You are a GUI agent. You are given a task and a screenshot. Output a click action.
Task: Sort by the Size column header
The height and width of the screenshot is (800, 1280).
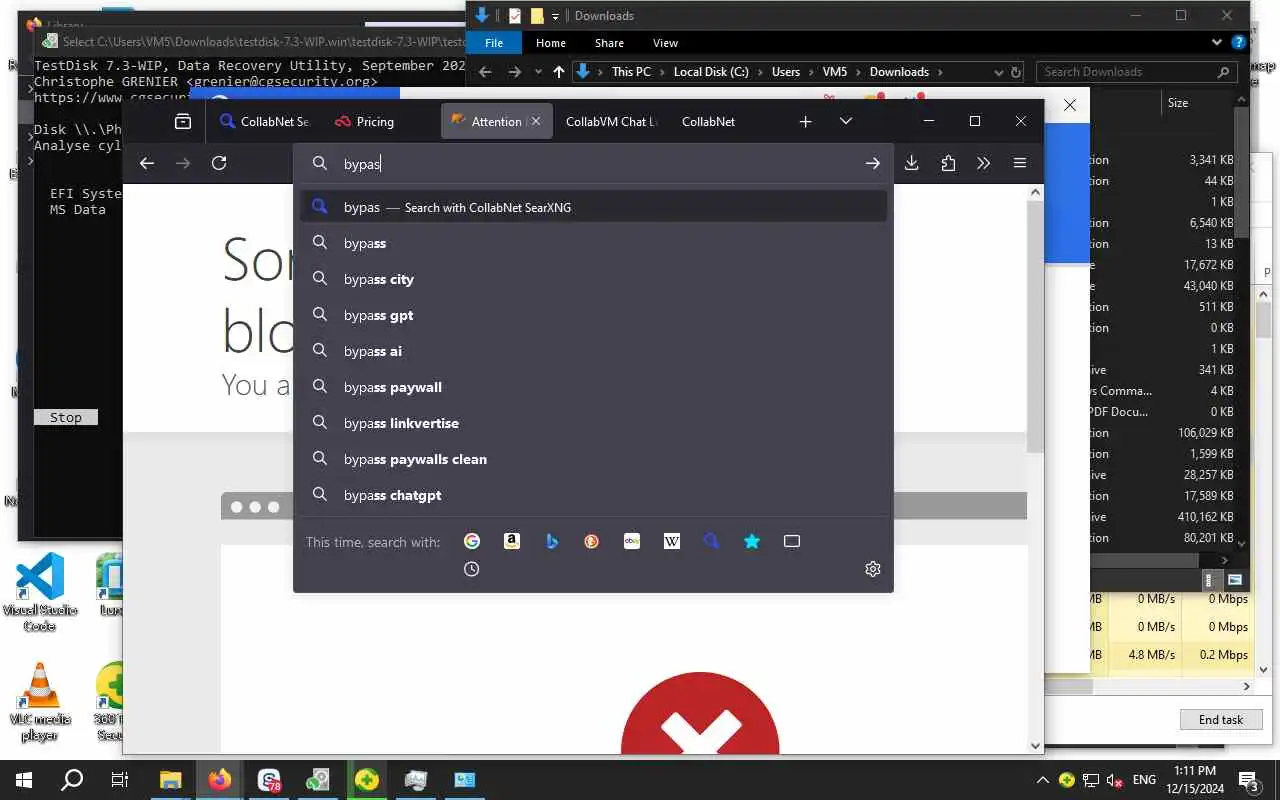tap(1178, 103)
